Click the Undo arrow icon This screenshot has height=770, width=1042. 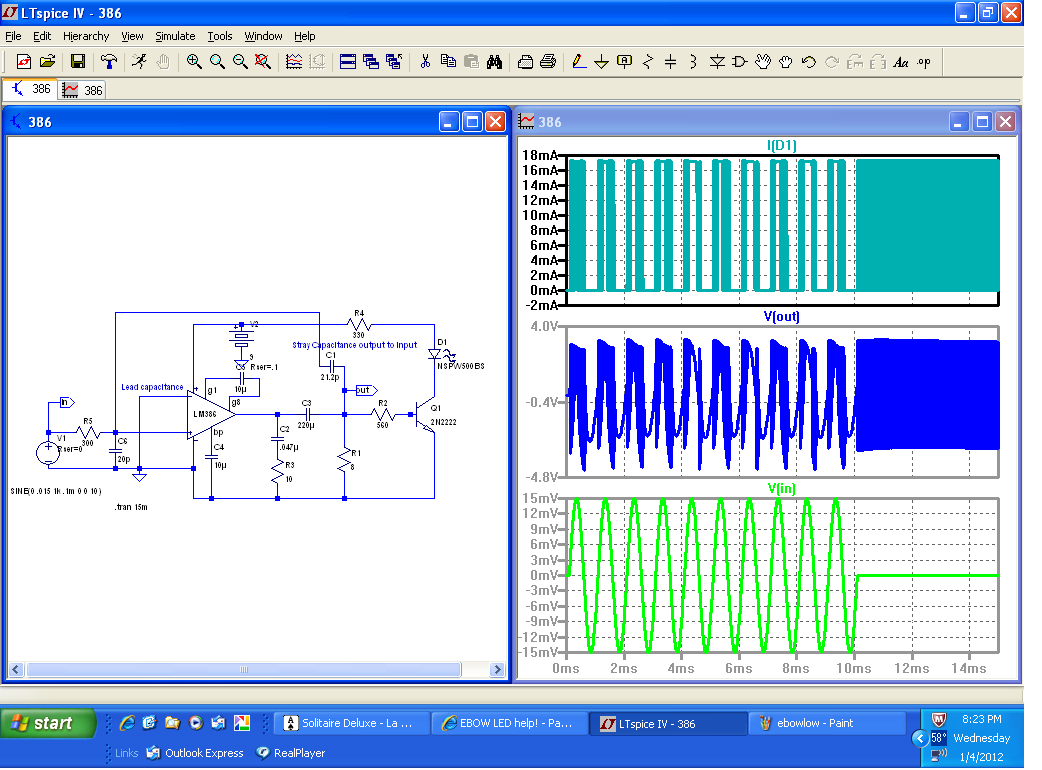pos(809,62)
